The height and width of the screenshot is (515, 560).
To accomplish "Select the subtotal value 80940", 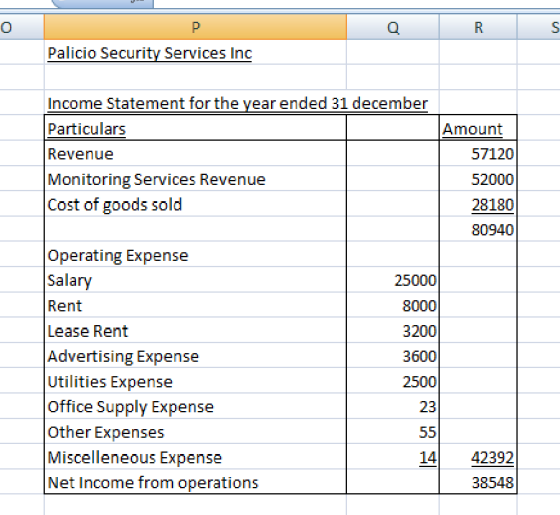I will point(478,229).
